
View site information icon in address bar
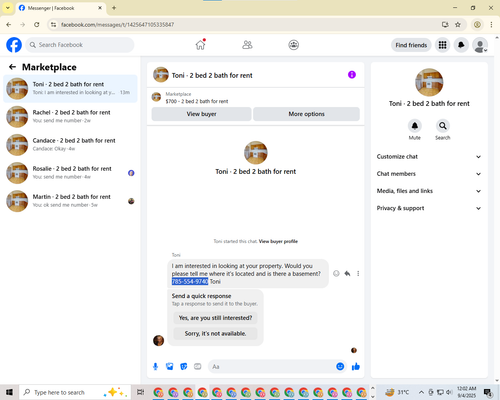tap(53, 25)
